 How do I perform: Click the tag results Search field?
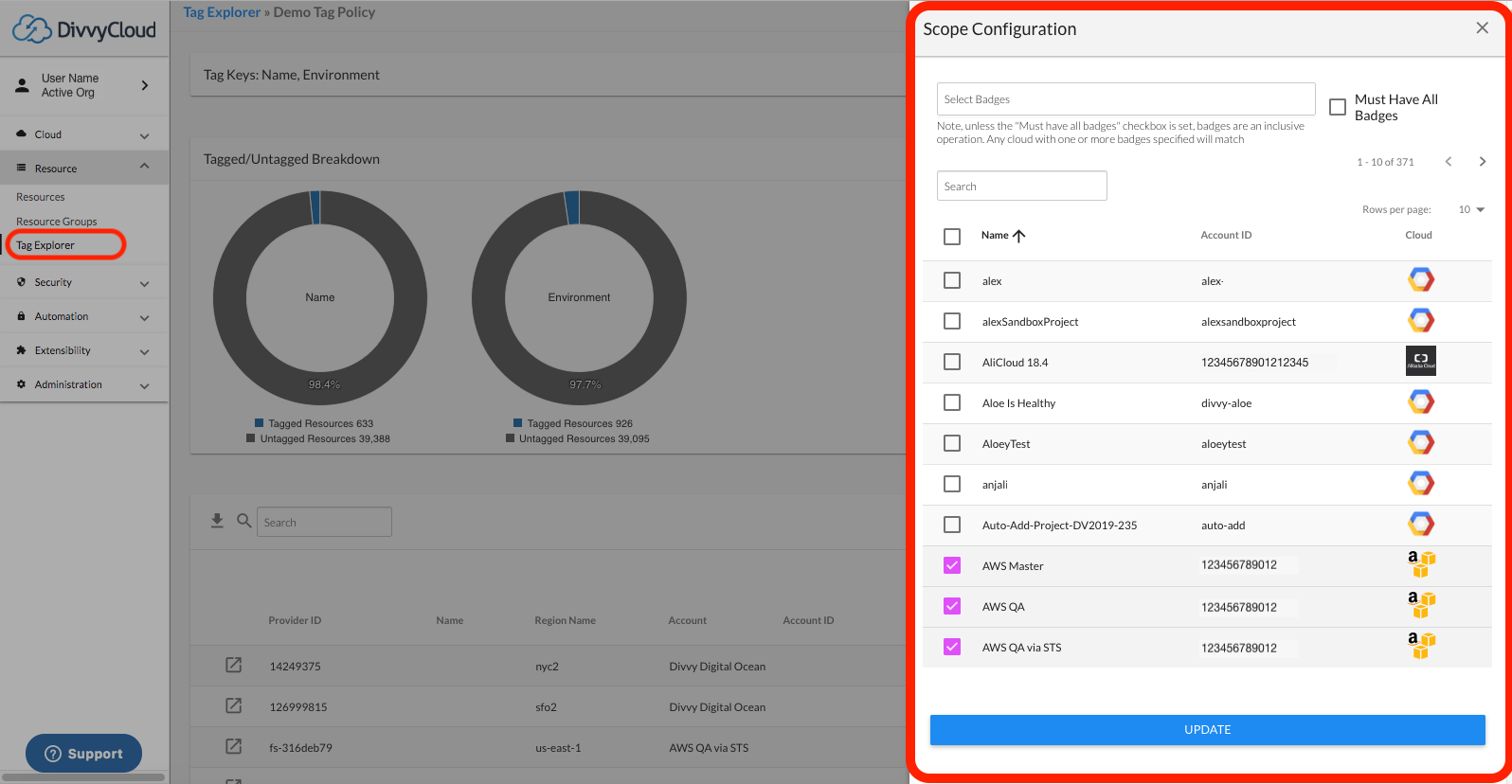click(324, 522)
